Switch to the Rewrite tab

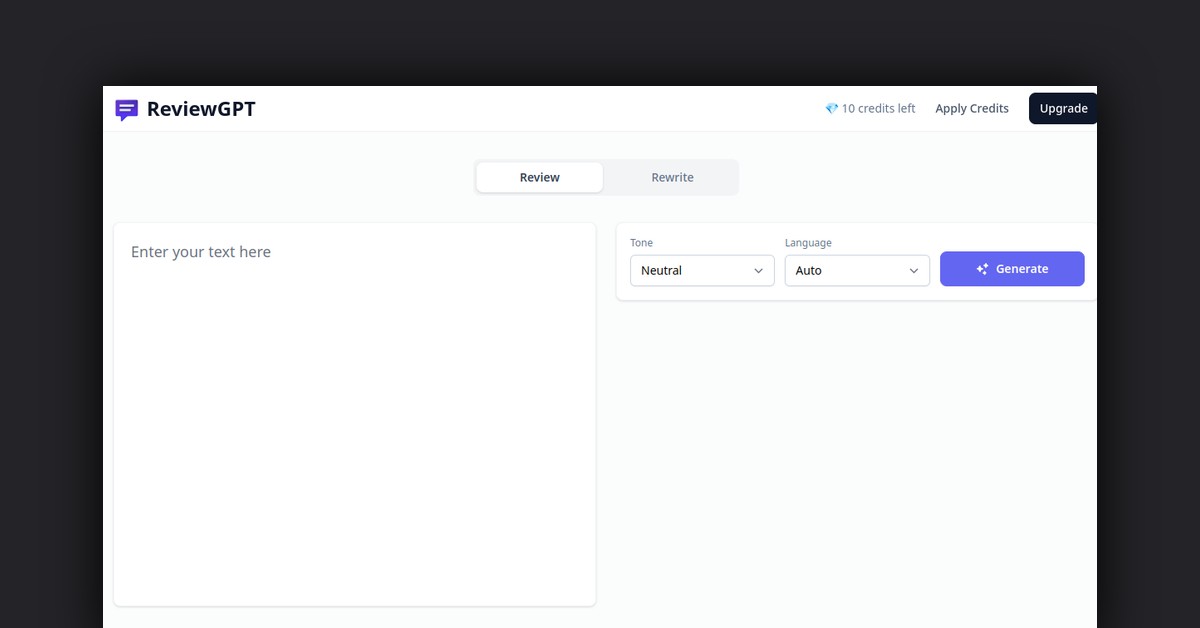coord(672,177)
